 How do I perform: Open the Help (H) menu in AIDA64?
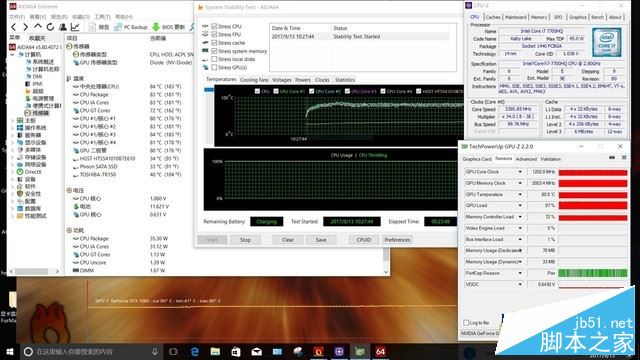(124, 17)
